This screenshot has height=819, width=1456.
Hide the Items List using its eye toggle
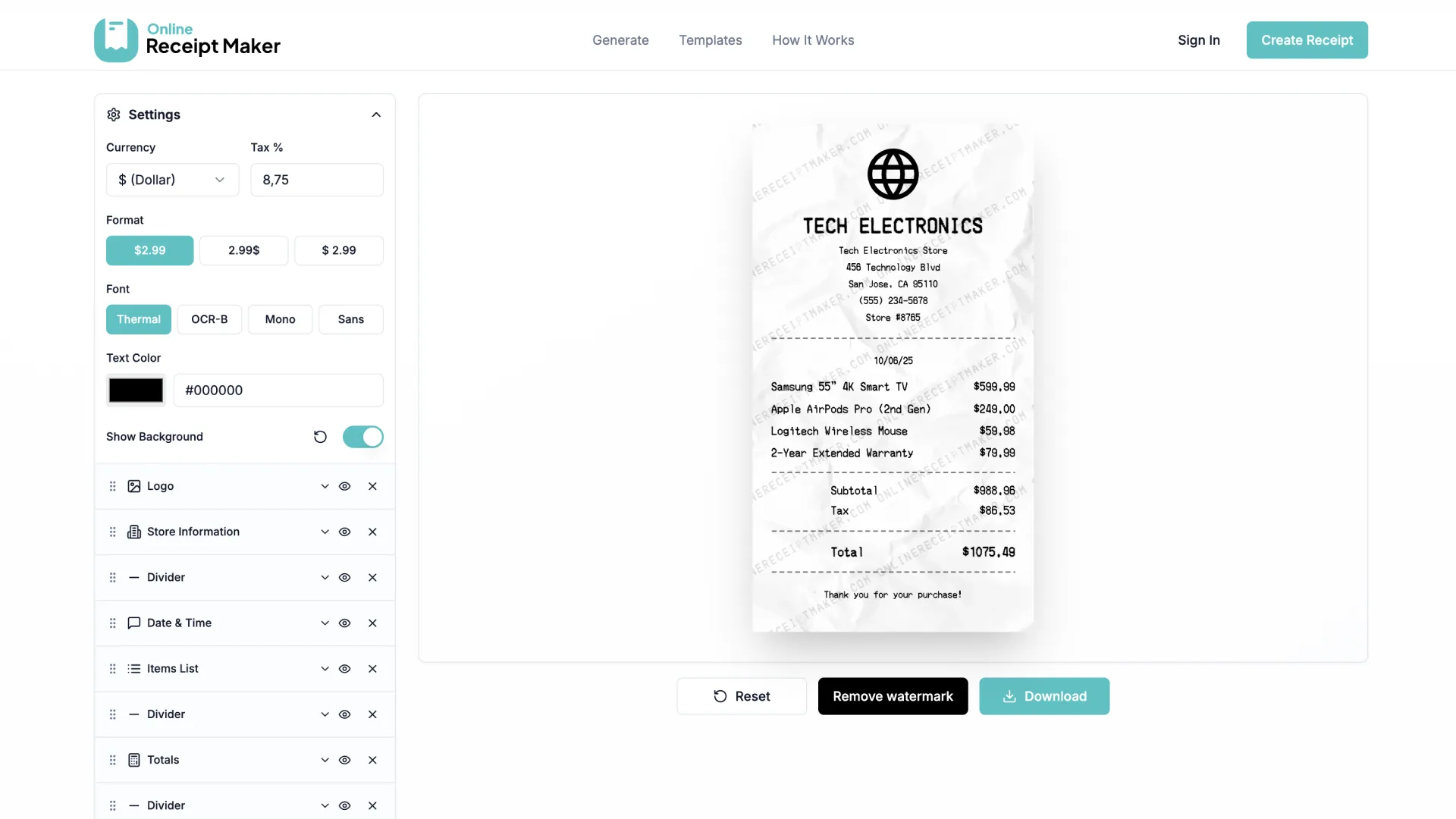click(345, 668)
